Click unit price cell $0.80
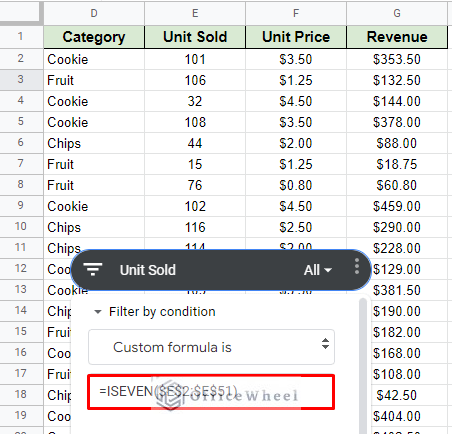Image resolution: width=452 pixels, height=434 pixels. (x=296, y=185)
